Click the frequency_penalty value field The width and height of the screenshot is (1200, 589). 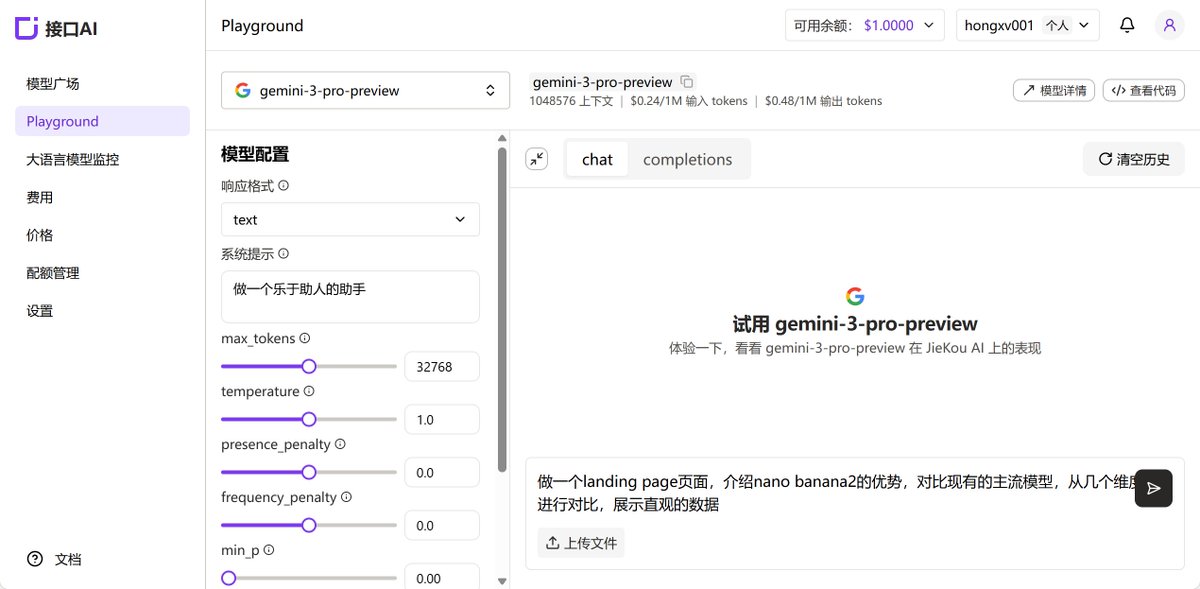tap(442, 526)
